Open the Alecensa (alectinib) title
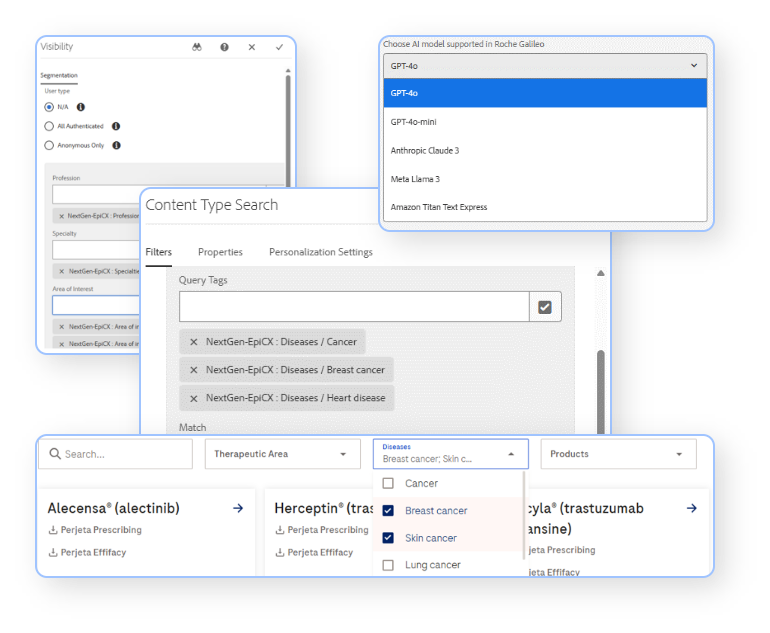Screen dimensions: 770x633 (x=113, y=508)
